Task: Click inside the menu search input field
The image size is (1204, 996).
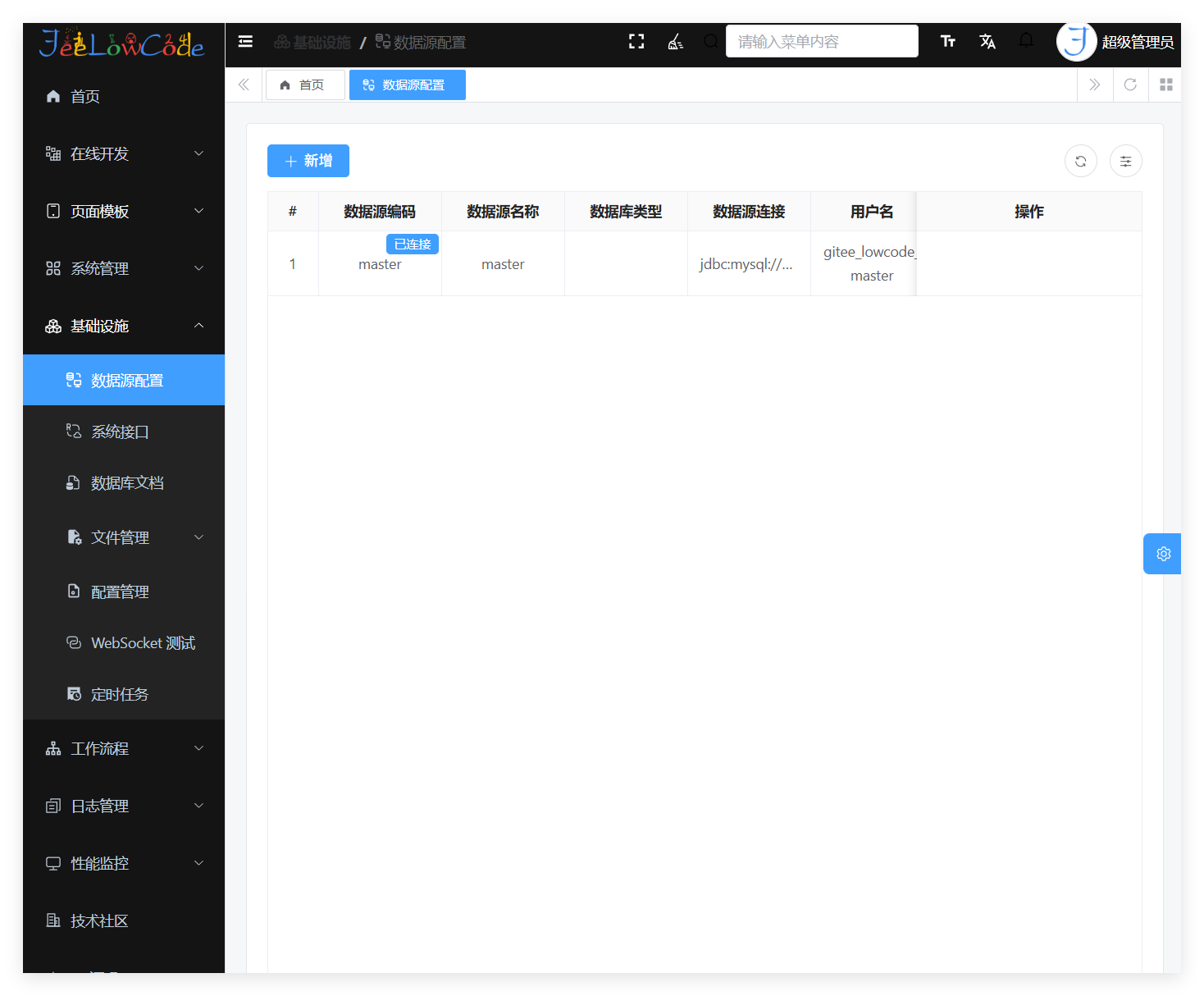Action: point(821,40)
